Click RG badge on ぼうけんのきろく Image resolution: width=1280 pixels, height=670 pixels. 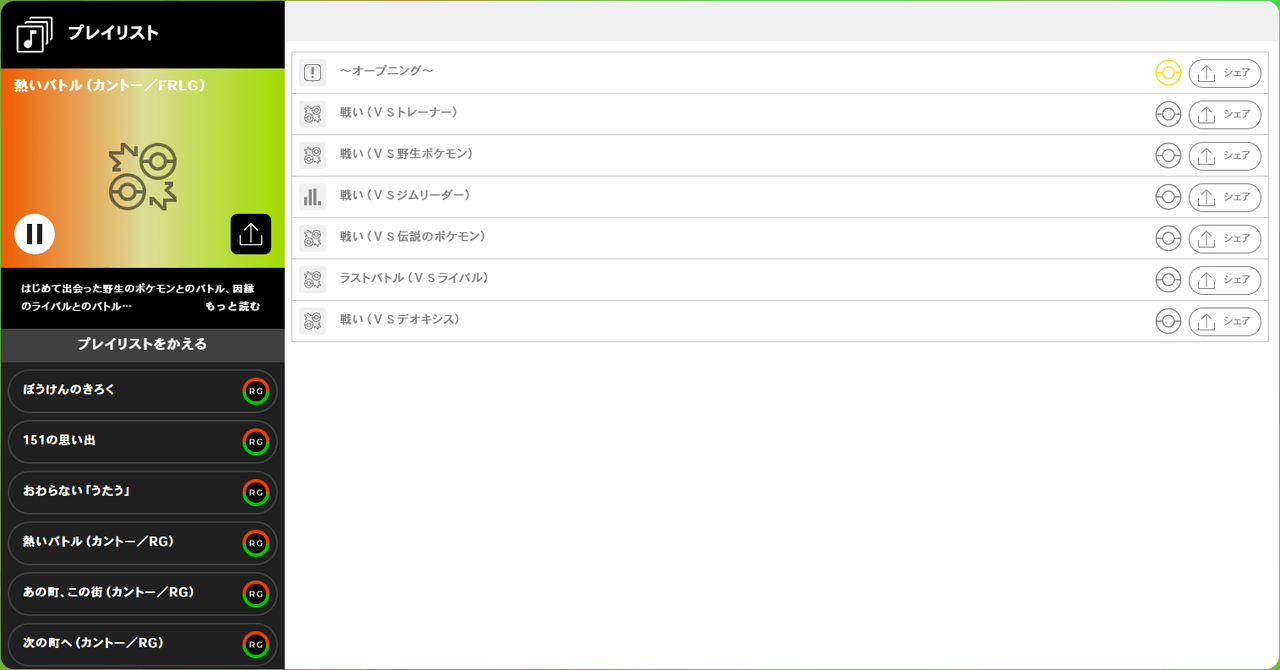(x=256, y=391)
